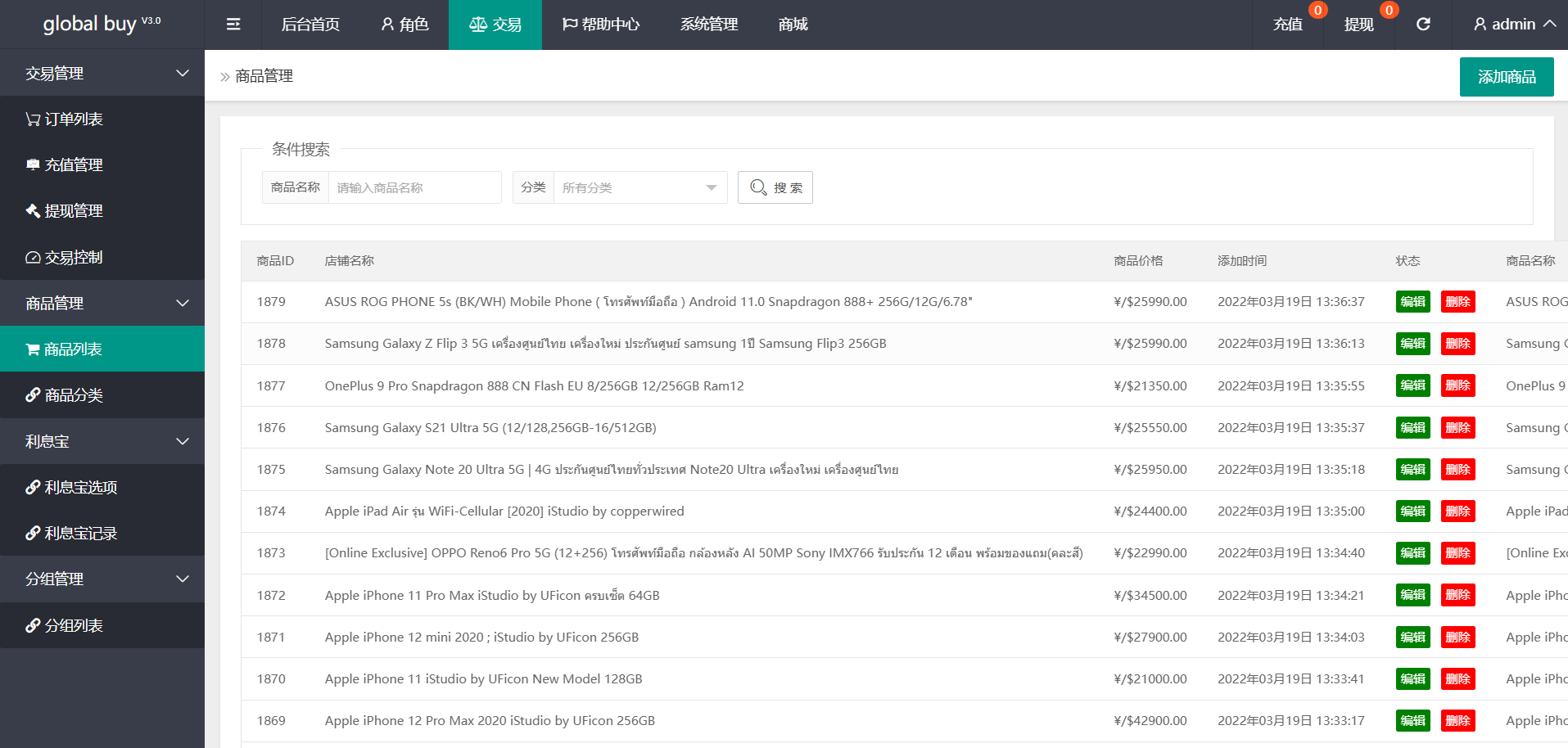Viewport: 1568px width, 748px height.
Task: Focus the 商品名称 search input field
Action: click(414, 188)
